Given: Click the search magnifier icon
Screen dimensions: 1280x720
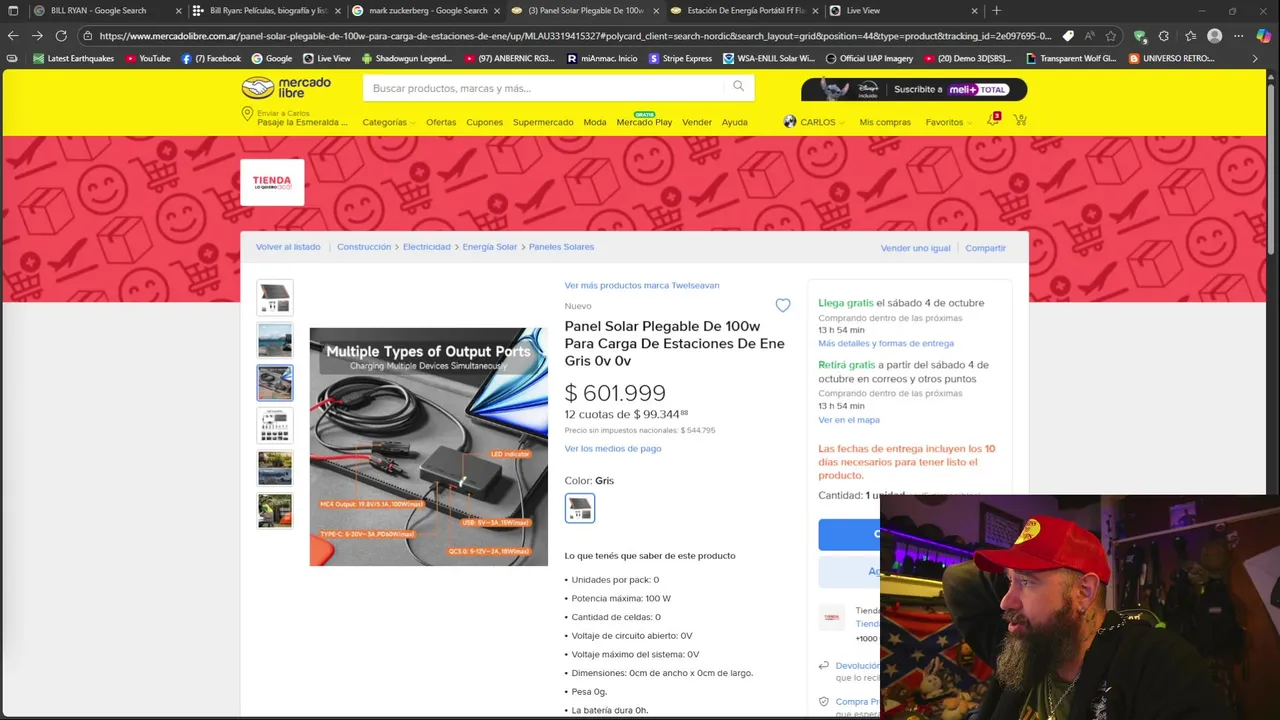Looking at the screenshot, I should [x=738, y=87].
